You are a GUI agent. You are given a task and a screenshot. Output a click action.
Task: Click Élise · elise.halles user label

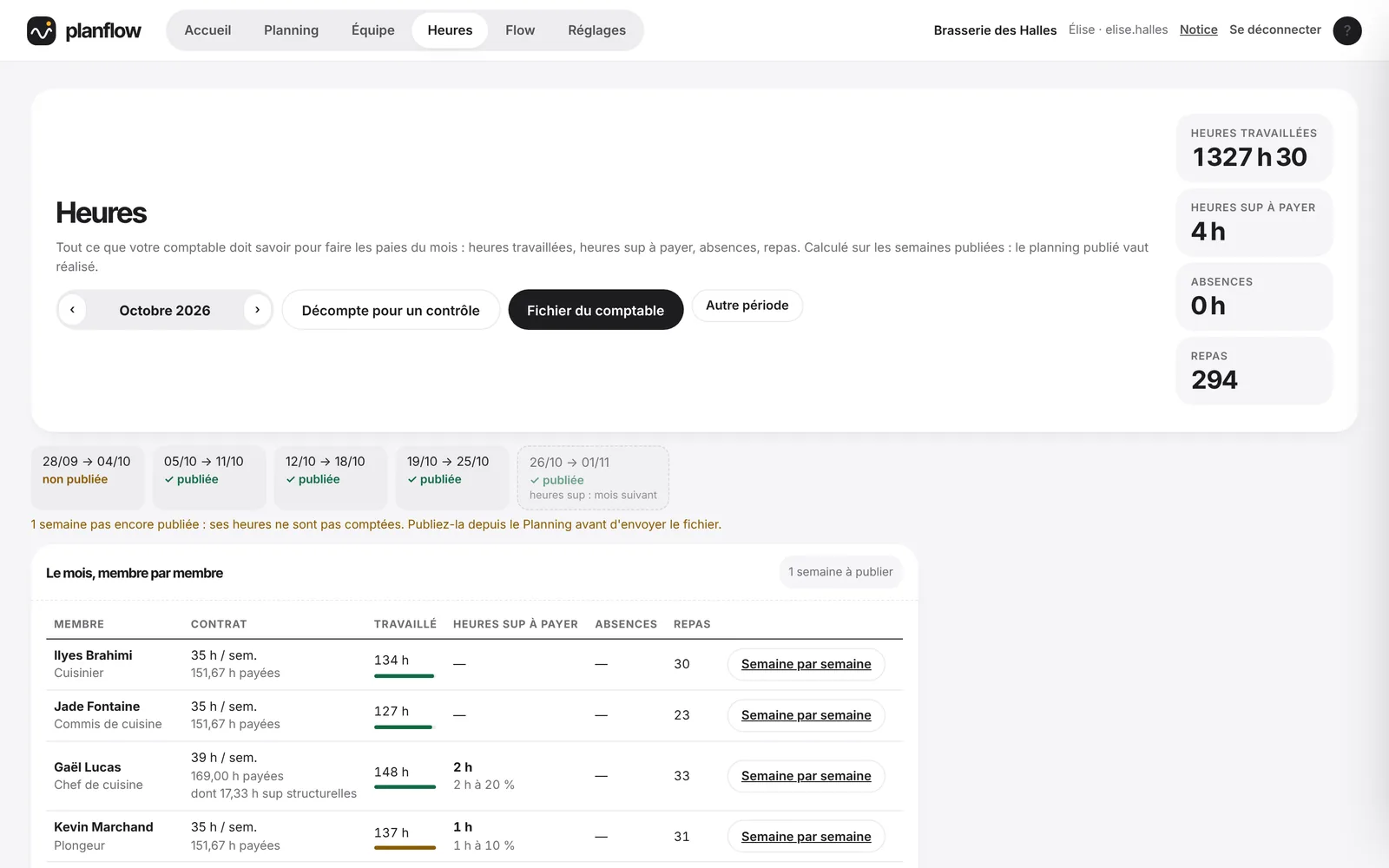pyautogui.click(x=1118, y=30)
